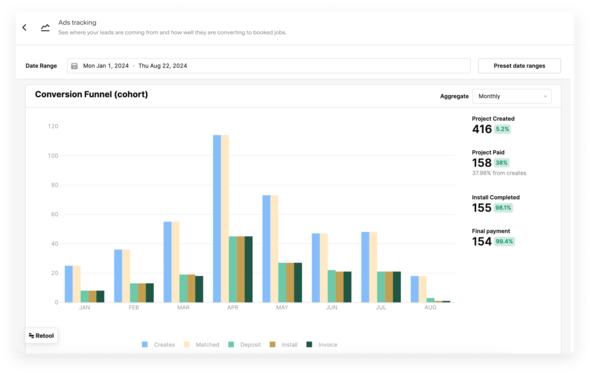Click the Deposit legend label
Screen dimensions: 590x374
pos(250,345)
